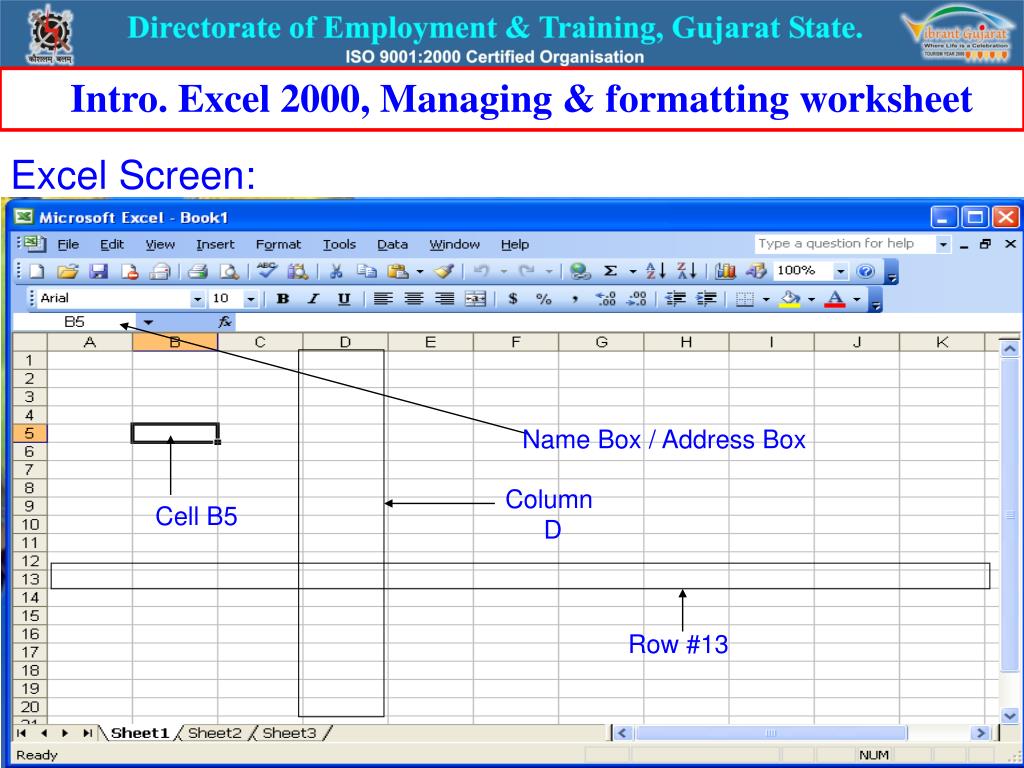Image resolution: width=1024 pixels, height=768 pixels.
Task: Open the Chart Wizard
Action: [x=724, y=269]
